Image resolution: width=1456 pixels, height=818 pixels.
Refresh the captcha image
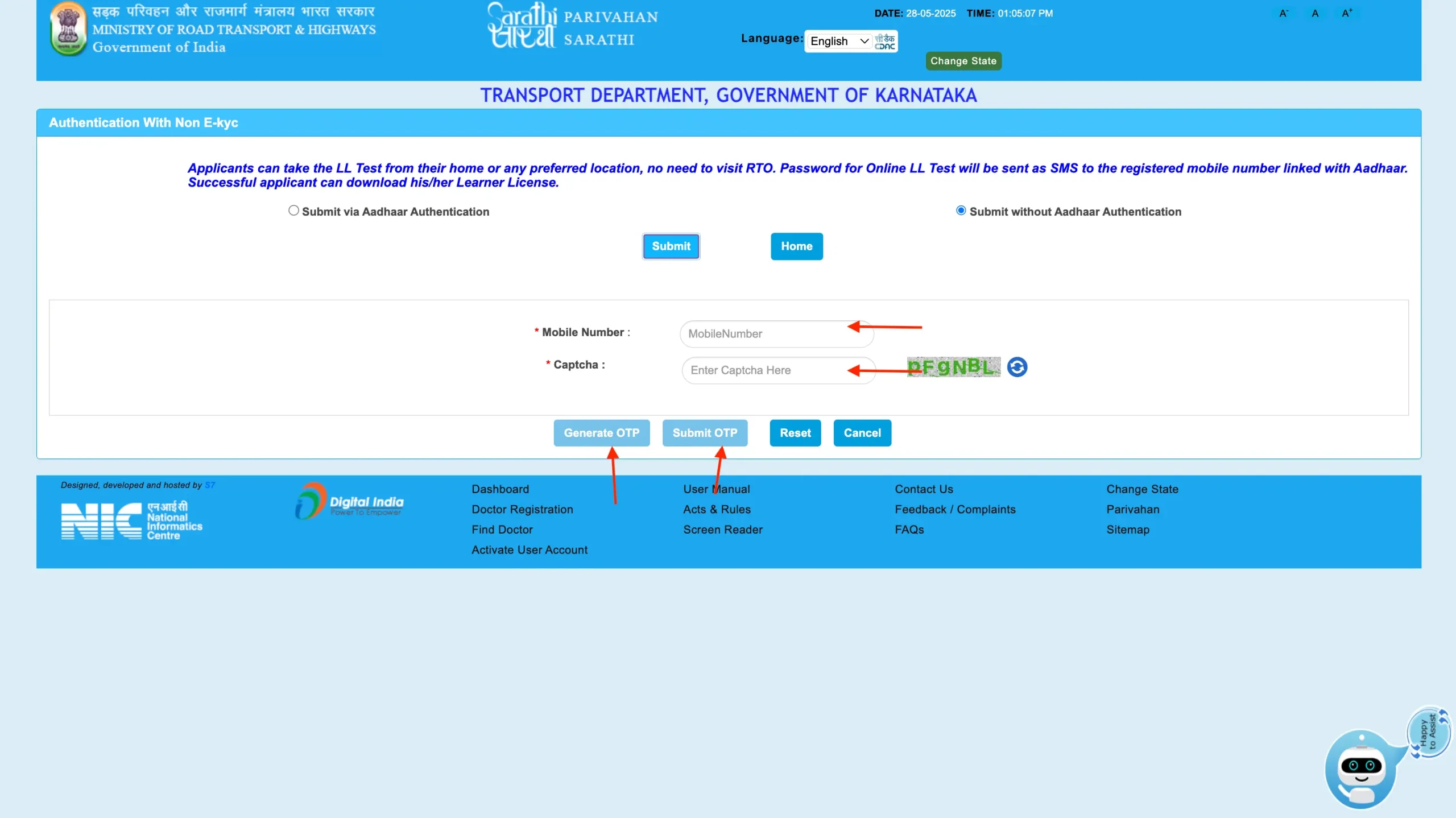1017,367
